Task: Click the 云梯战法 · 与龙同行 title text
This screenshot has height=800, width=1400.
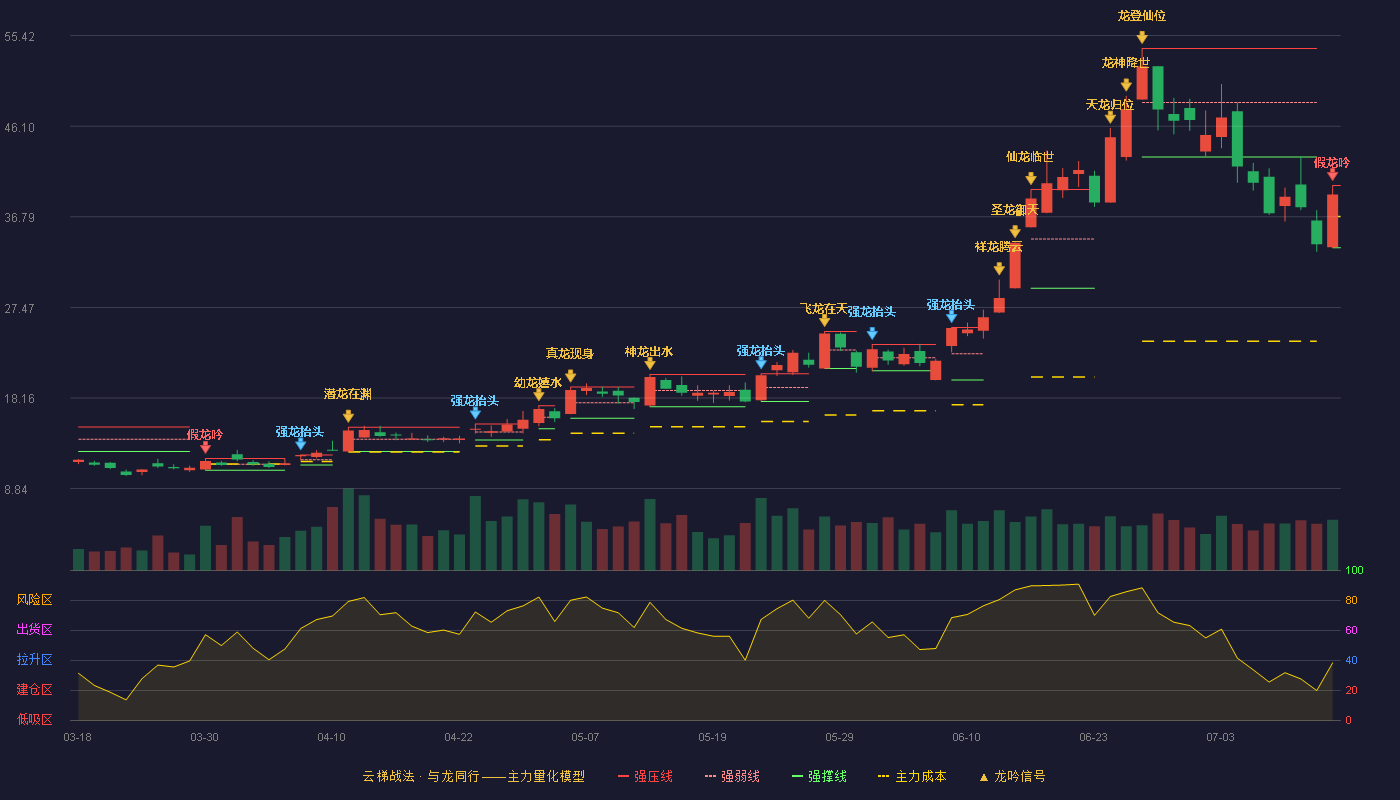Action: coord(421,776)
